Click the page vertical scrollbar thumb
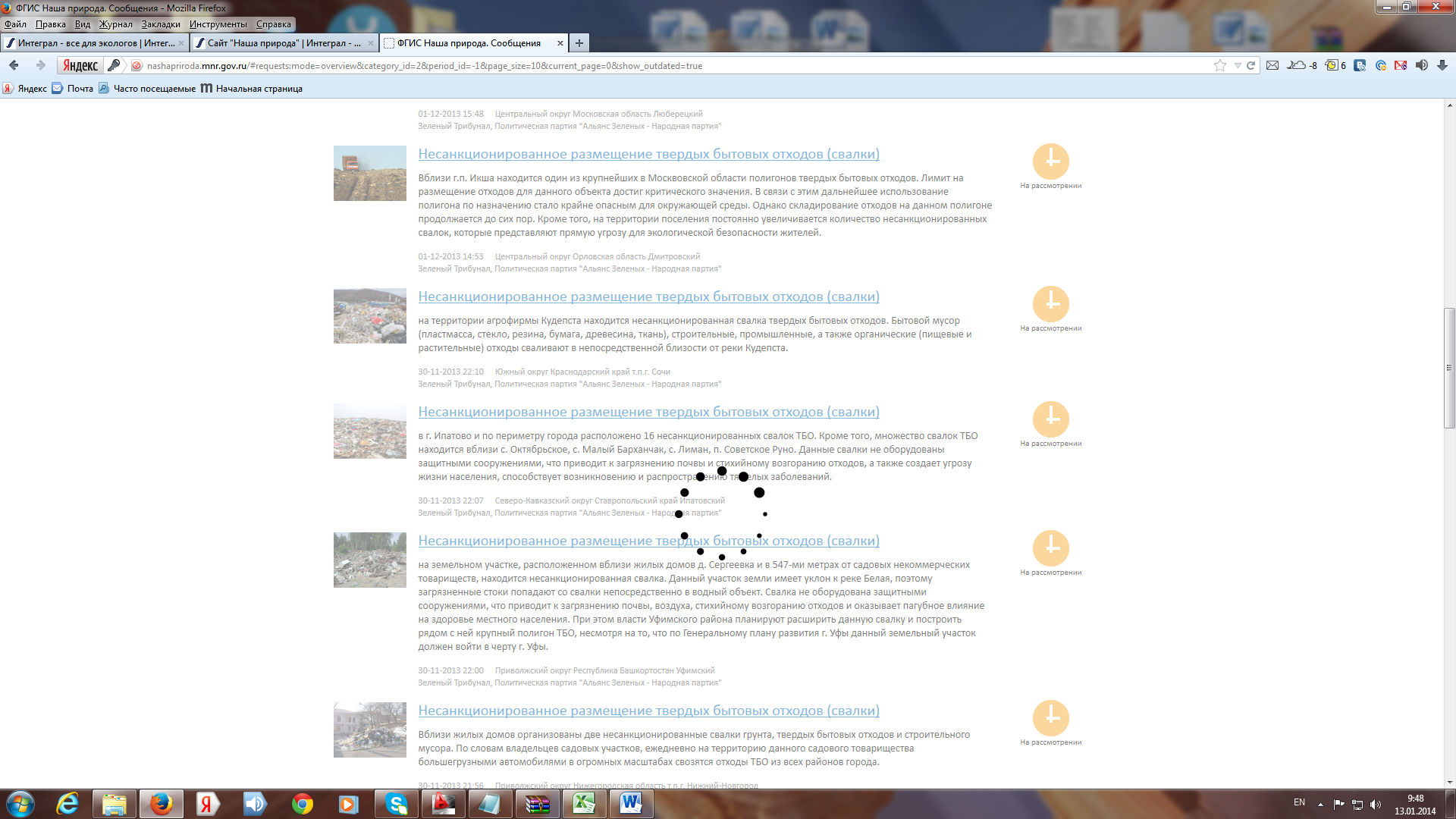Viewport: 1456px width, 819px height. [1449, 368]
